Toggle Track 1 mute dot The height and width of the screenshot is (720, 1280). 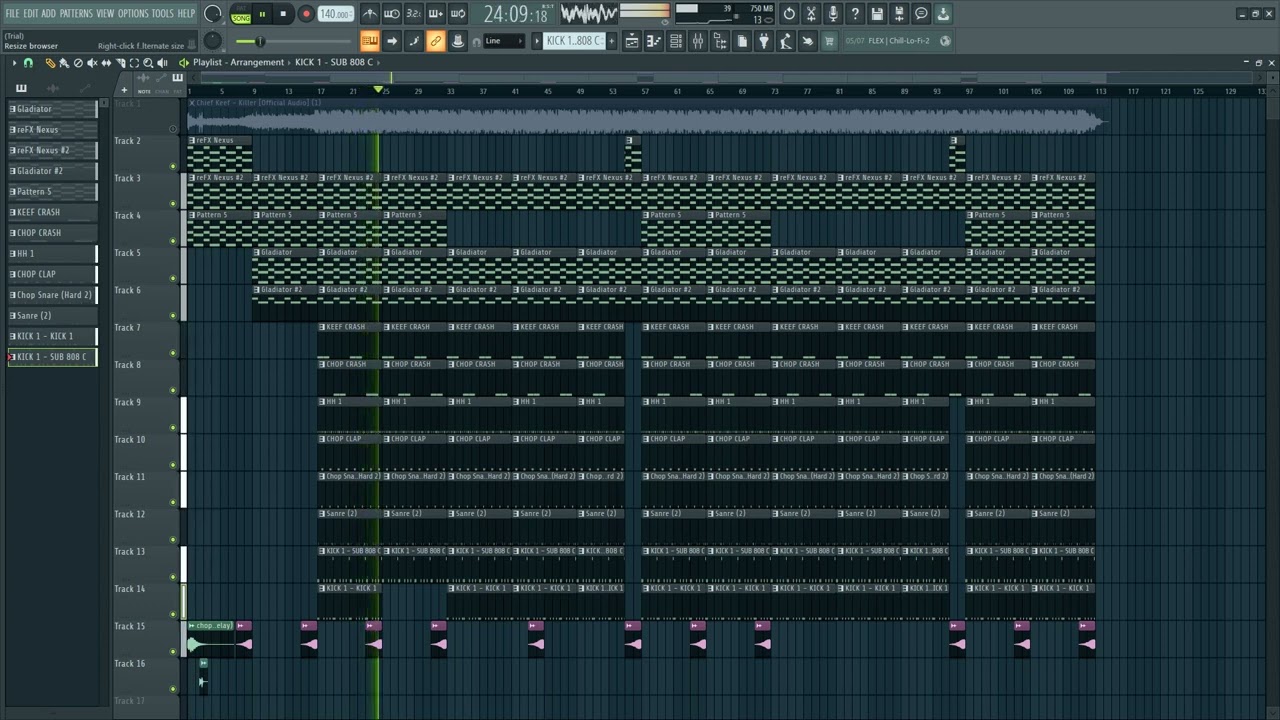tap(173, 129)
